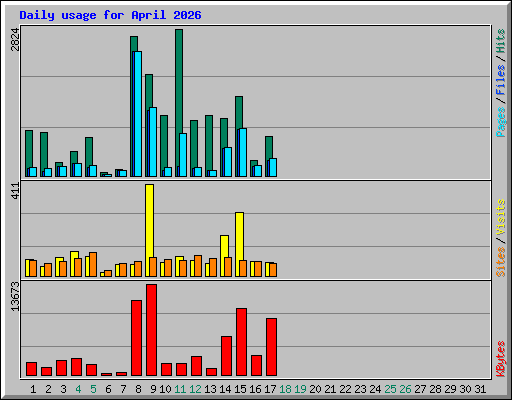This screenshot has width=512, height=400.
Task: Select the red KBytes bar for day 4
Action: coord(76,367)
